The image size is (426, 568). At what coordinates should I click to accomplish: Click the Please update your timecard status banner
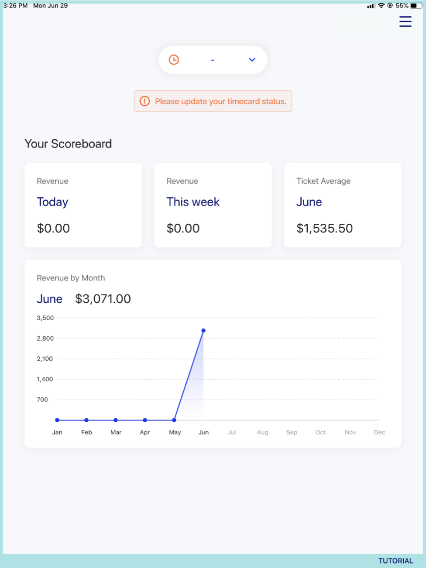(x=213, y=101)
